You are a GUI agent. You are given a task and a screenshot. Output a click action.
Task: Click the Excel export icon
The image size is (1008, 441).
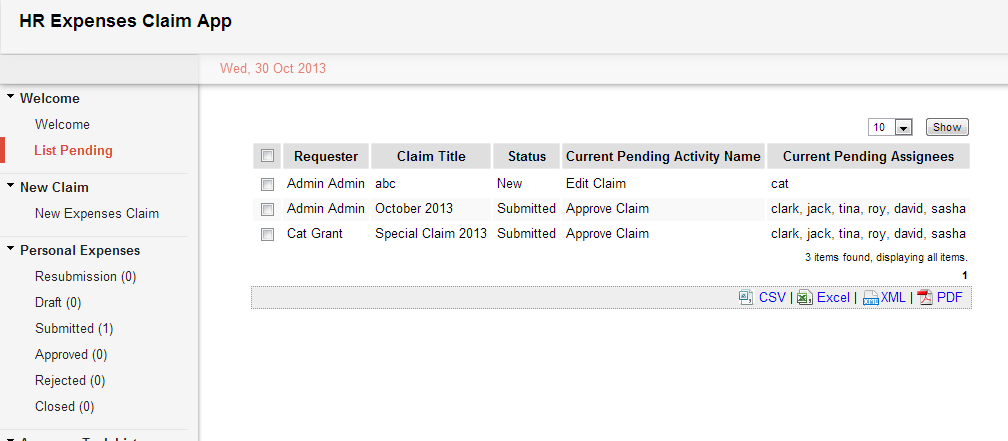point(804,298)
